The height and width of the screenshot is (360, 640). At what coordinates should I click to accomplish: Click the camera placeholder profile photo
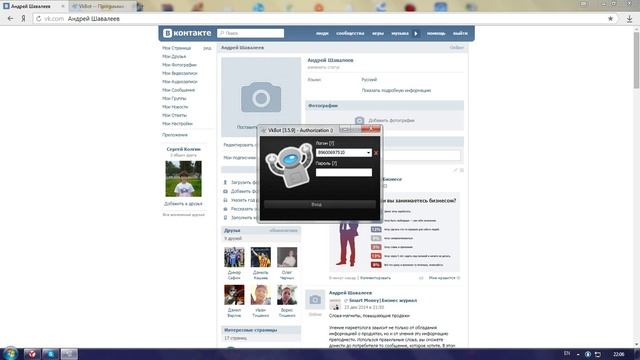261,97
